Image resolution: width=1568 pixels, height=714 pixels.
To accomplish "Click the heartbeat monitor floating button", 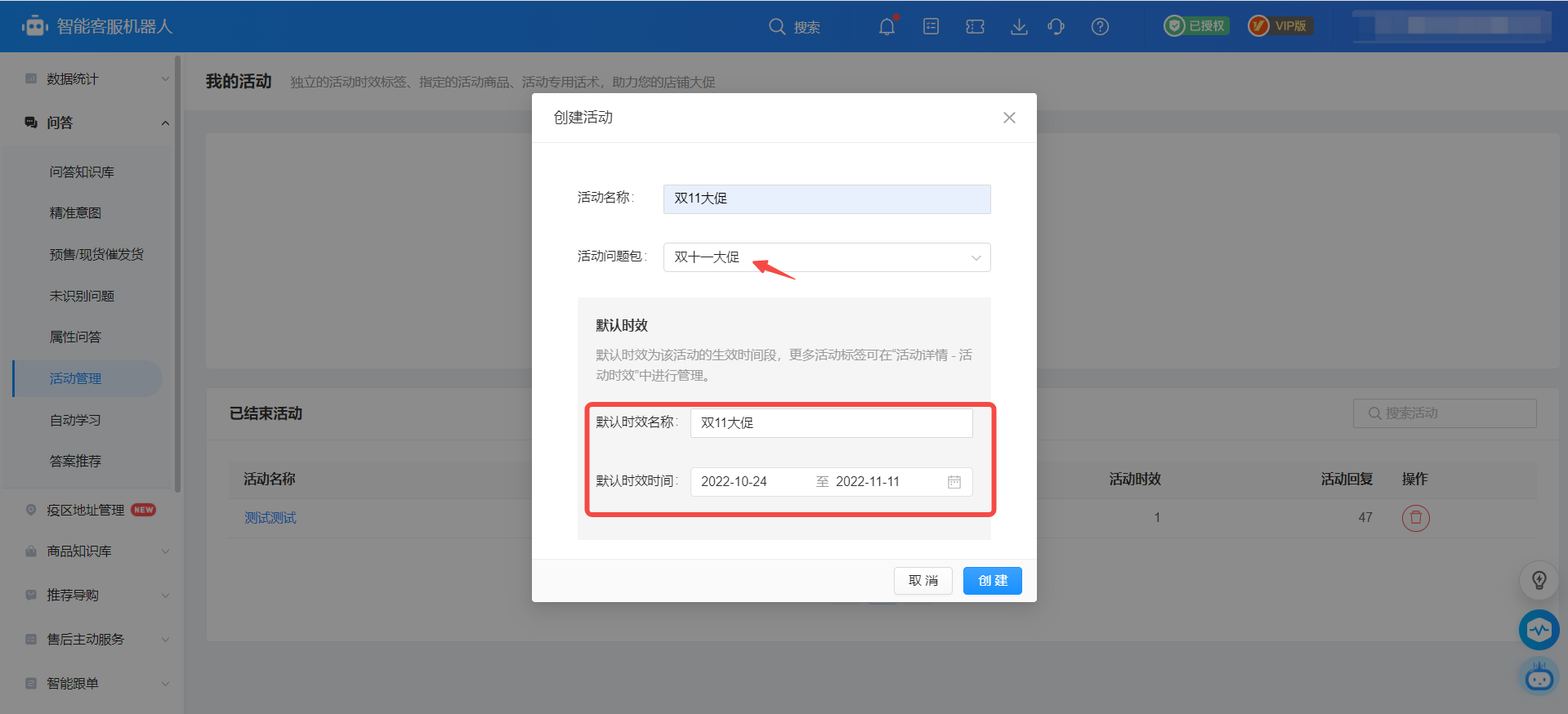I will (x=1539, y=630).
